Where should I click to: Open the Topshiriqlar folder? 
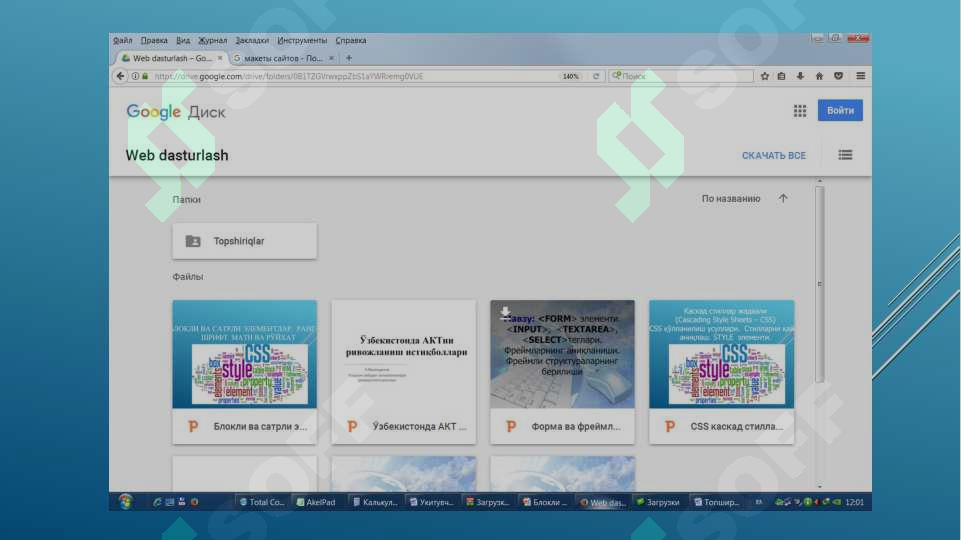tap(245, 241)
